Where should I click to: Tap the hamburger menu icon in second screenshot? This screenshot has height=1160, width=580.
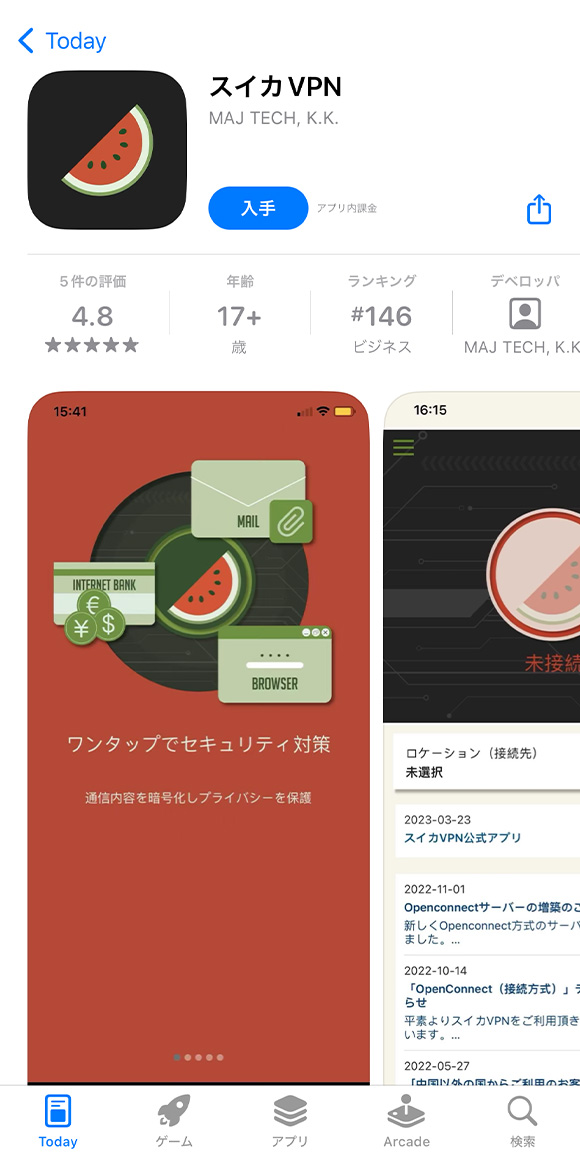(x=404, y=447)
